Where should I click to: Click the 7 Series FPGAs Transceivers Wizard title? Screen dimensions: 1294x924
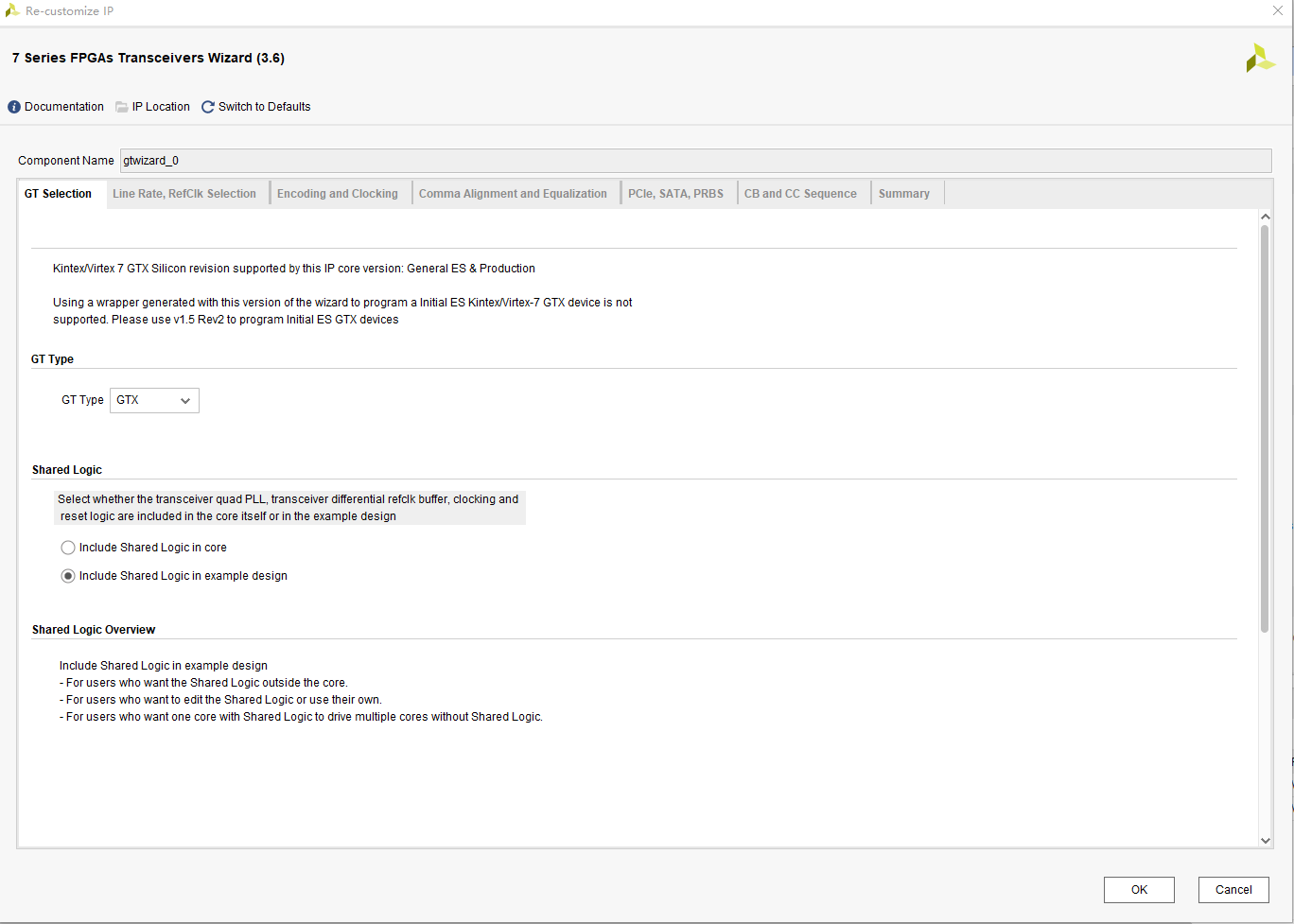click(x=149, y=58)
